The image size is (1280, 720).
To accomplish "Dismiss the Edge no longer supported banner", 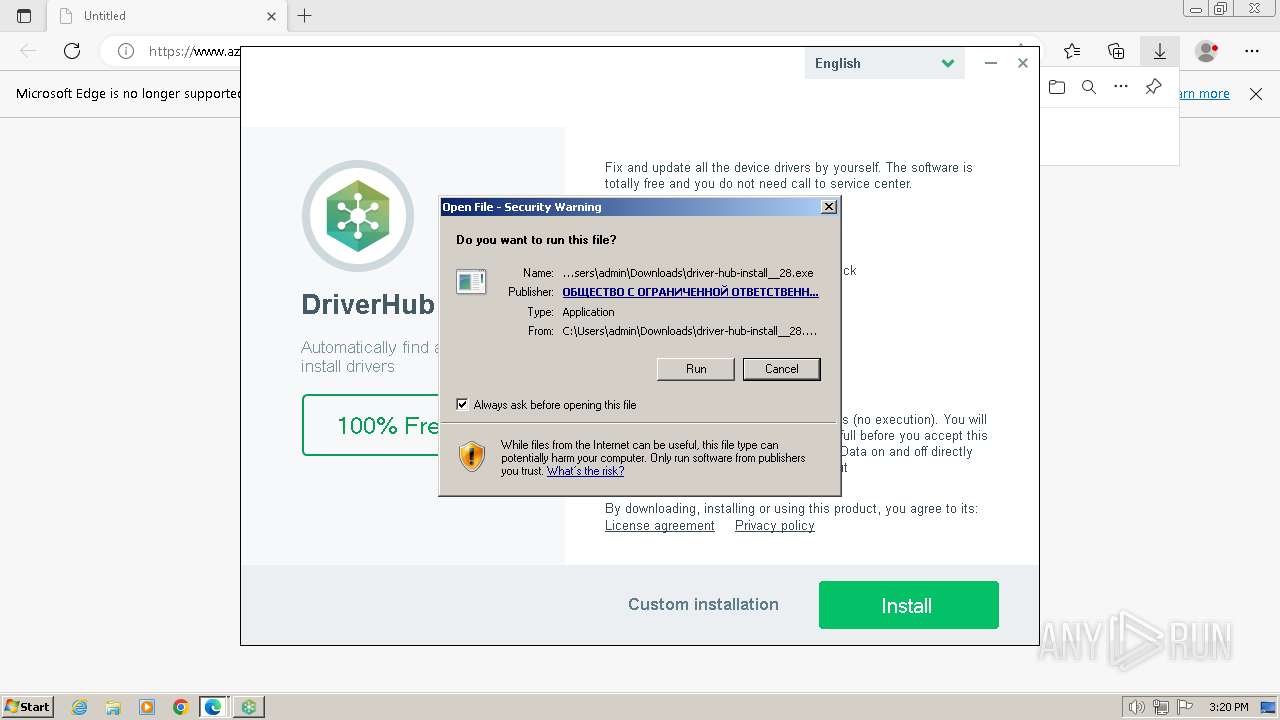I will [x=1256, y=94].
